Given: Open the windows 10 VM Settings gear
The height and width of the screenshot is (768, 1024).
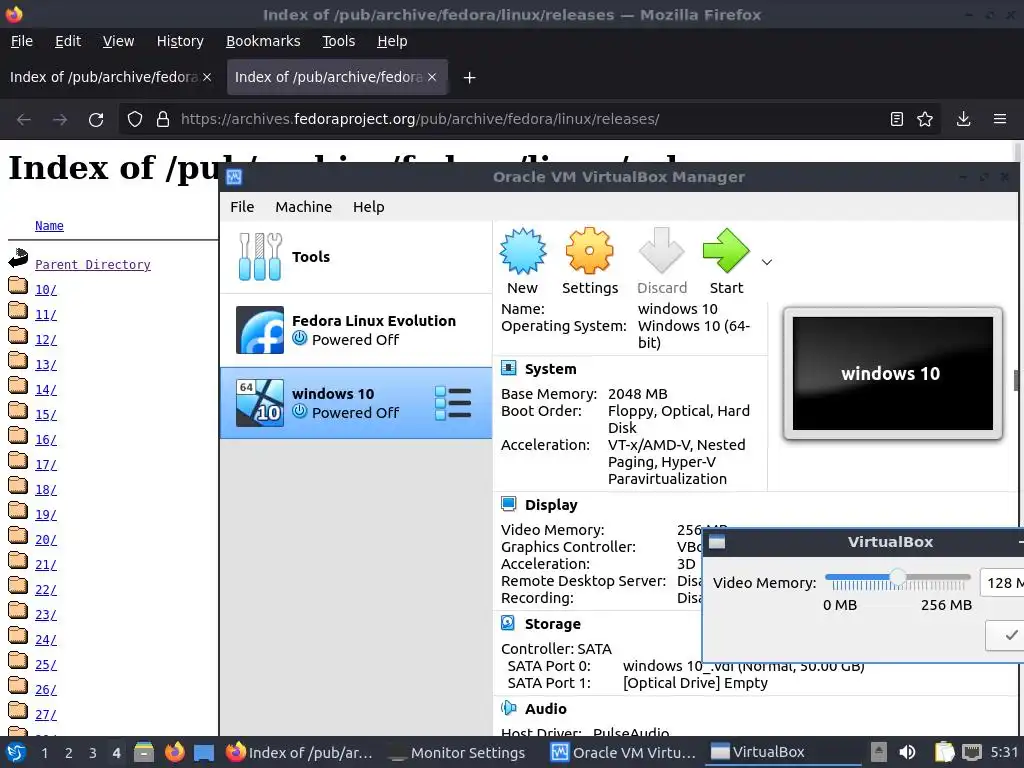Looking at the screenshot, I should pyautogui.click(x=589, y=251).
